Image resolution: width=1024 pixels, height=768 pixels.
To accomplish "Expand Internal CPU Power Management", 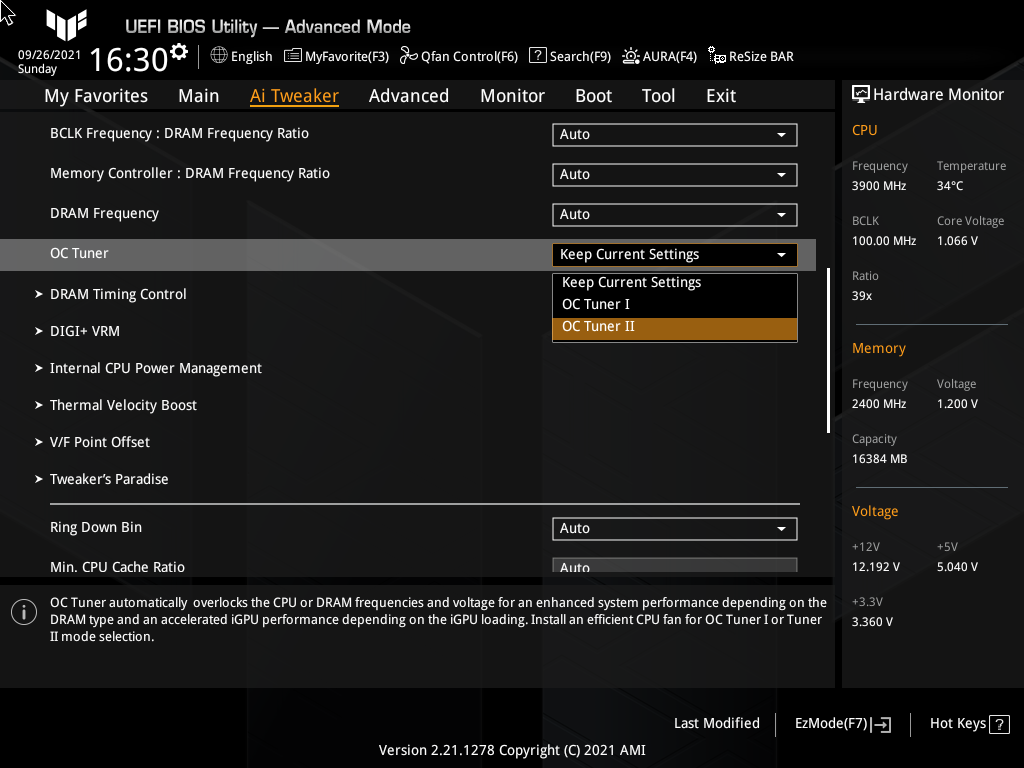I will 155,368.
